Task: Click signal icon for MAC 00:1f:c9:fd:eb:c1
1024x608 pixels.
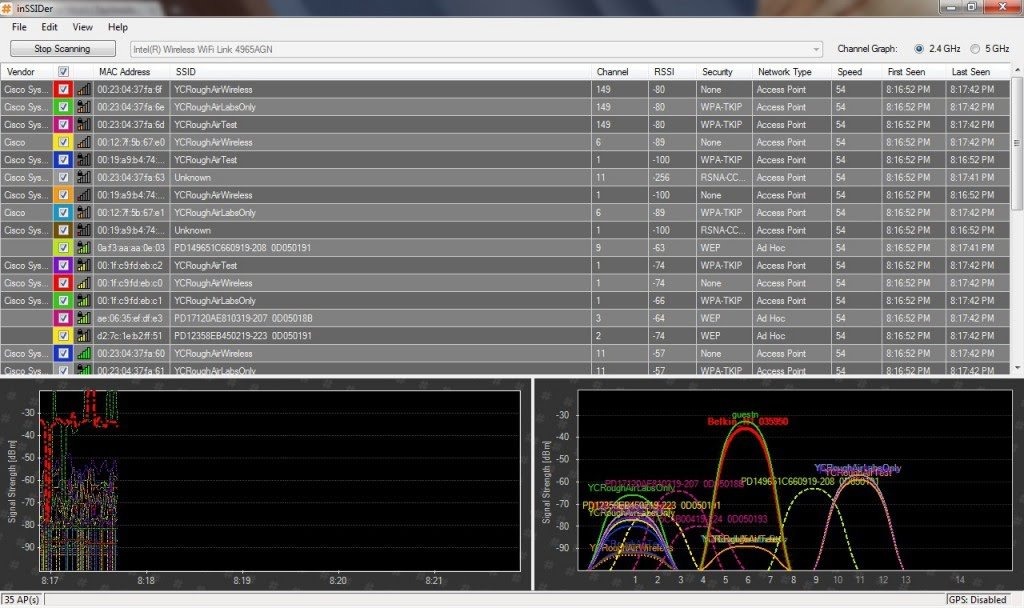Action: click(x=84, y=301)
